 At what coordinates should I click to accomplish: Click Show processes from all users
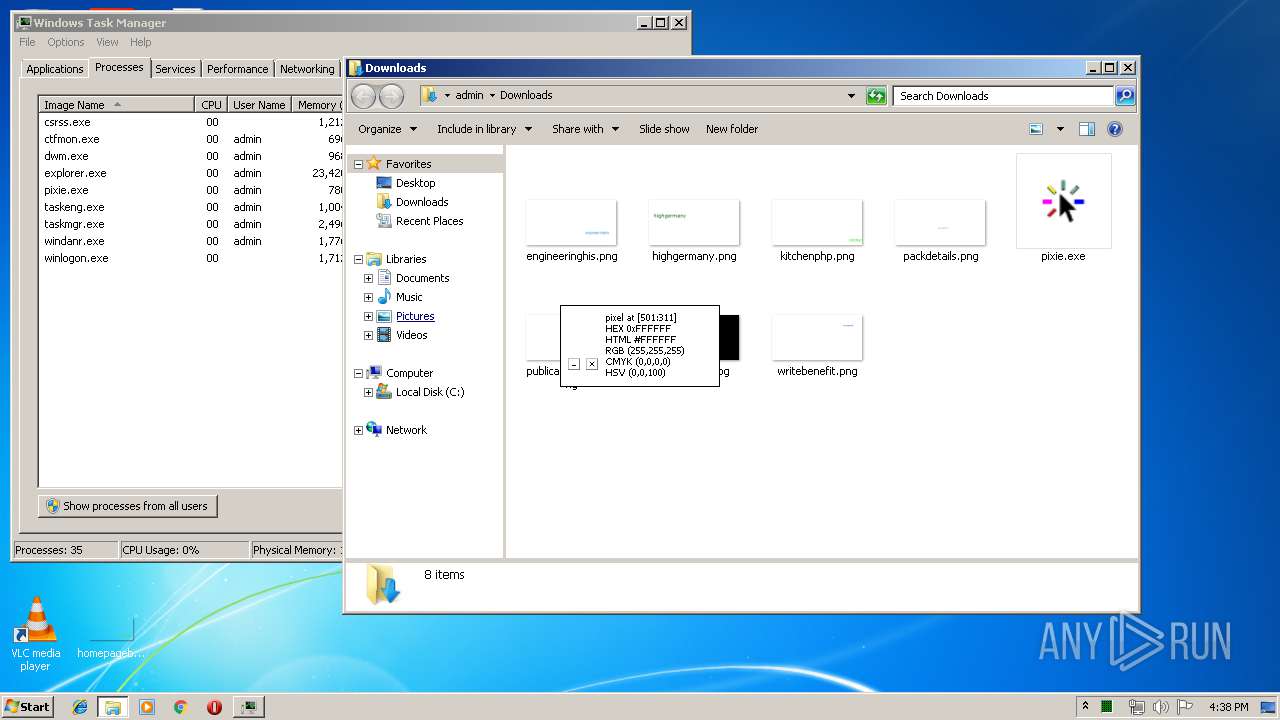coord(128,506)
